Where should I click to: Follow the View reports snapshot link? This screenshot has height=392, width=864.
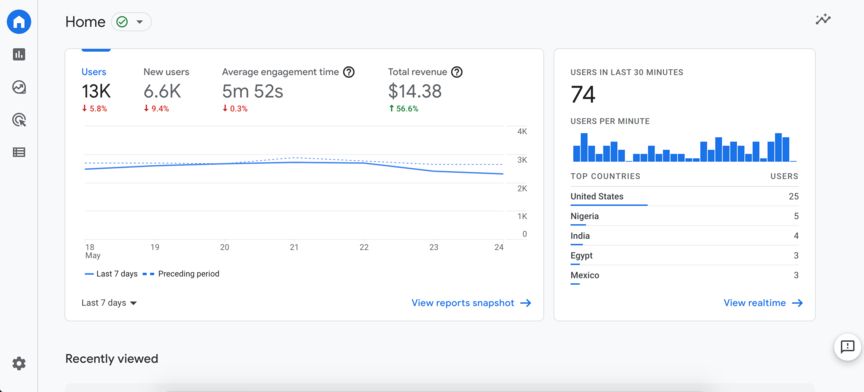(x=471, y=303)
